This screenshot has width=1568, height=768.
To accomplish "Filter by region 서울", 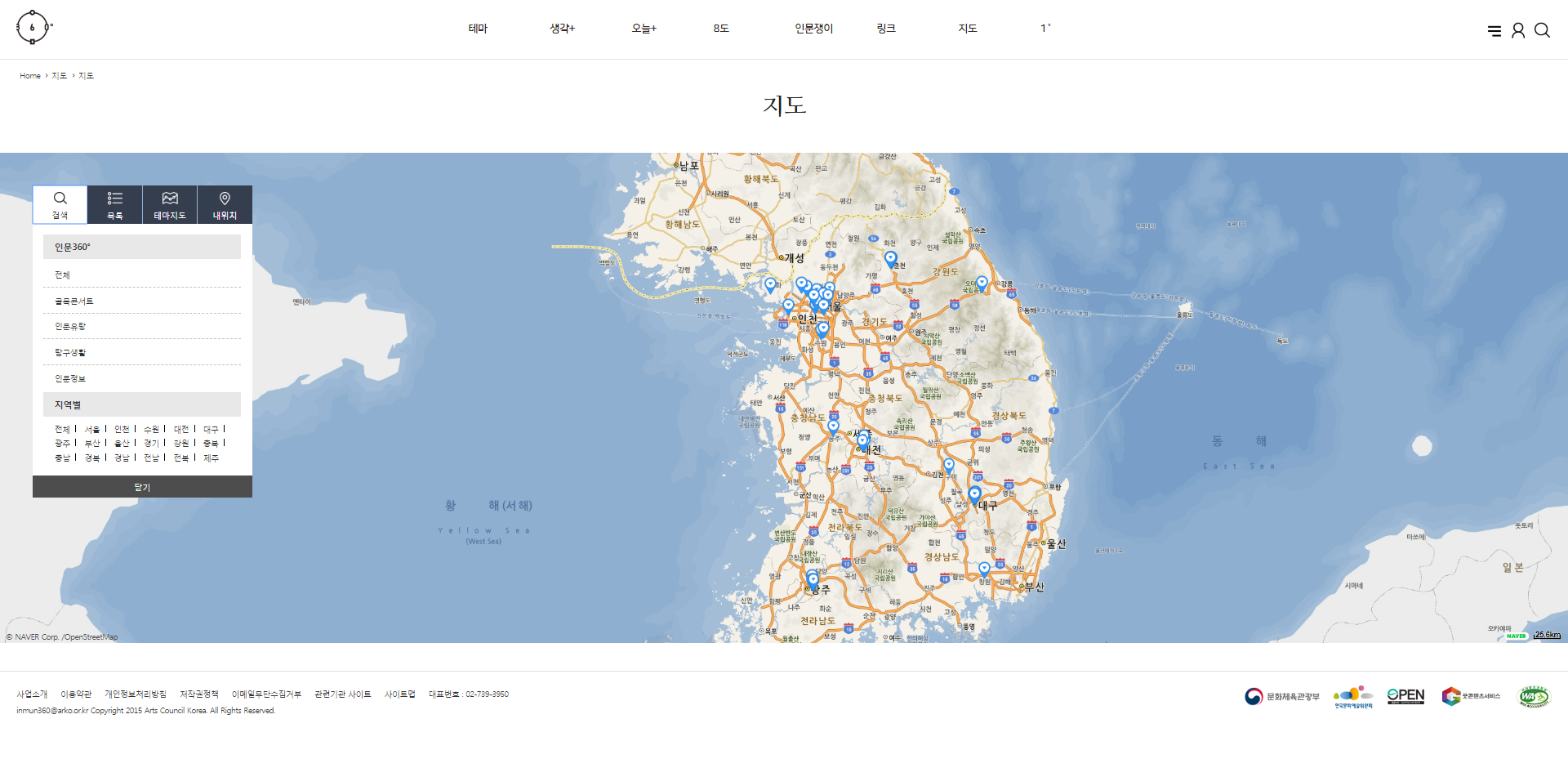I will 92,429.
